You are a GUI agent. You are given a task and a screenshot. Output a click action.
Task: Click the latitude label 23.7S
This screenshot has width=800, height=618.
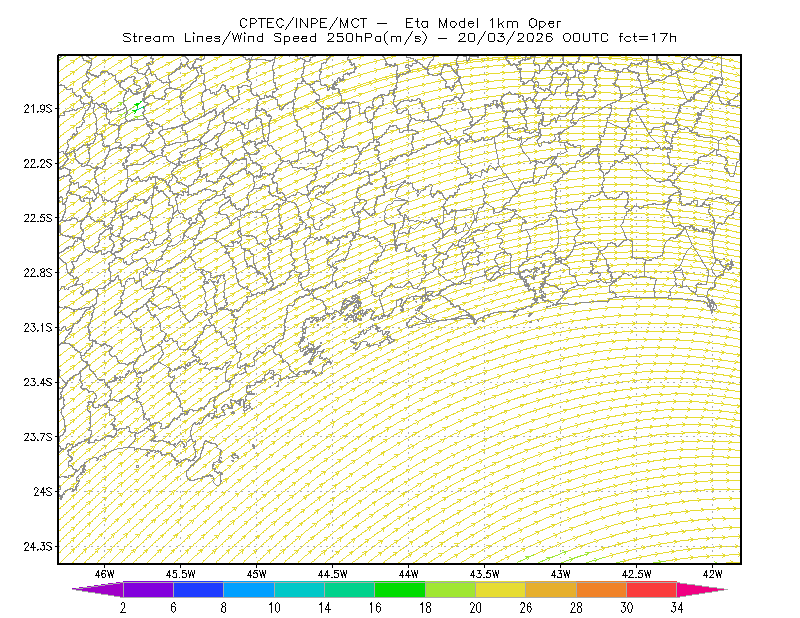point(38,437)
